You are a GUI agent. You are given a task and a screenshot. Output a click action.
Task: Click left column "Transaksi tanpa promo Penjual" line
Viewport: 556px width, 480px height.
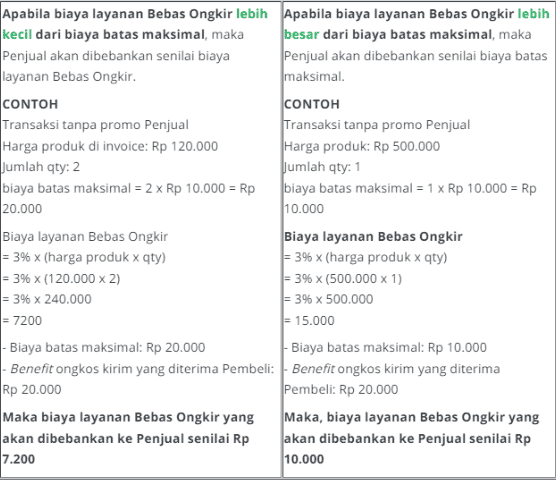[x=96, y=125]
